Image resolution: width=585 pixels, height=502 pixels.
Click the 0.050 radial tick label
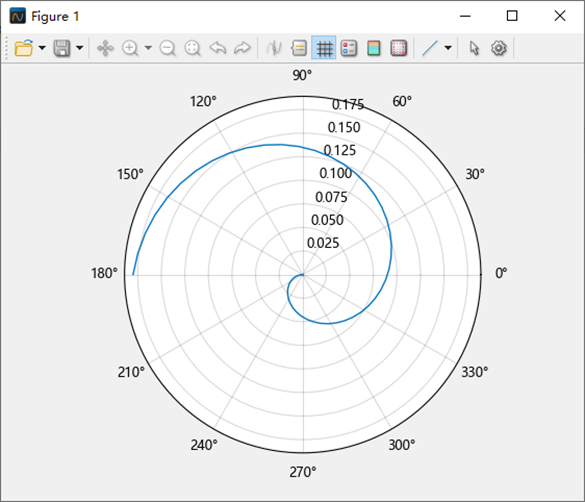point(327,220)
